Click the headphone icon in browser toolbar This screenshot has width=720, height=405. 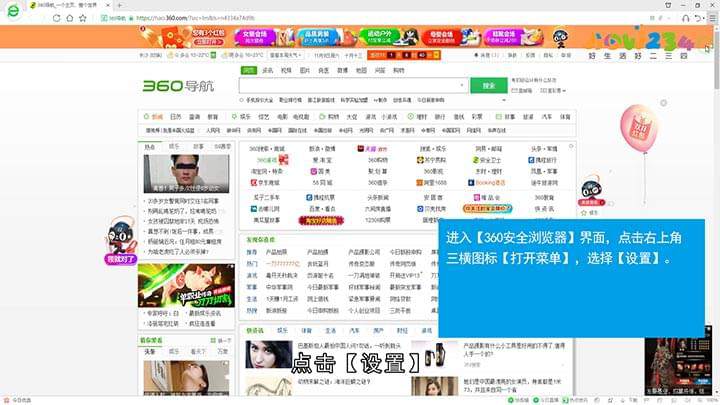tap(686, 18)
